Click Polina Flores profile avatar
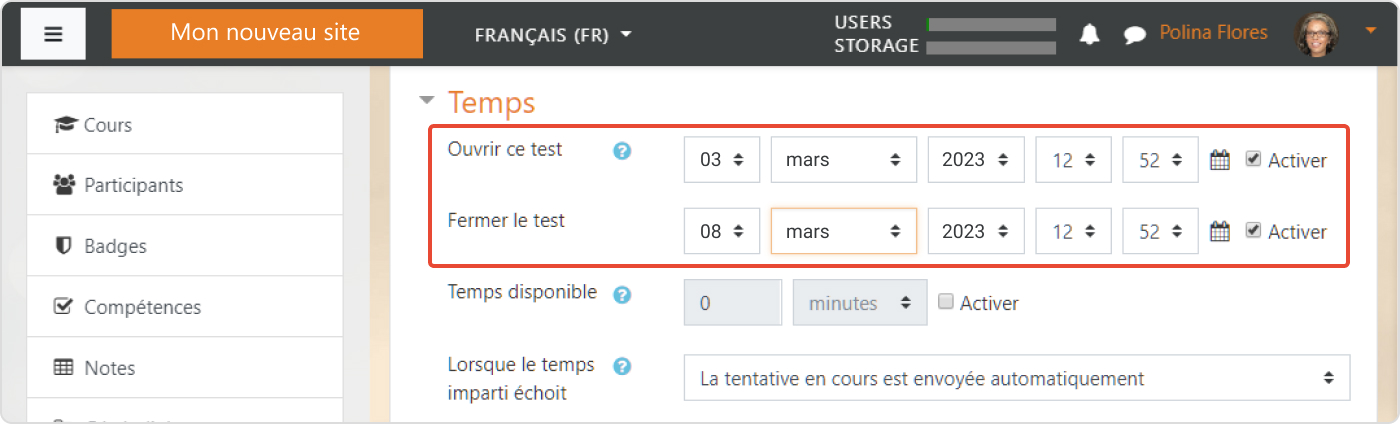The height and width of the screenshot is (424, 1400). (x=1316, y=35)
